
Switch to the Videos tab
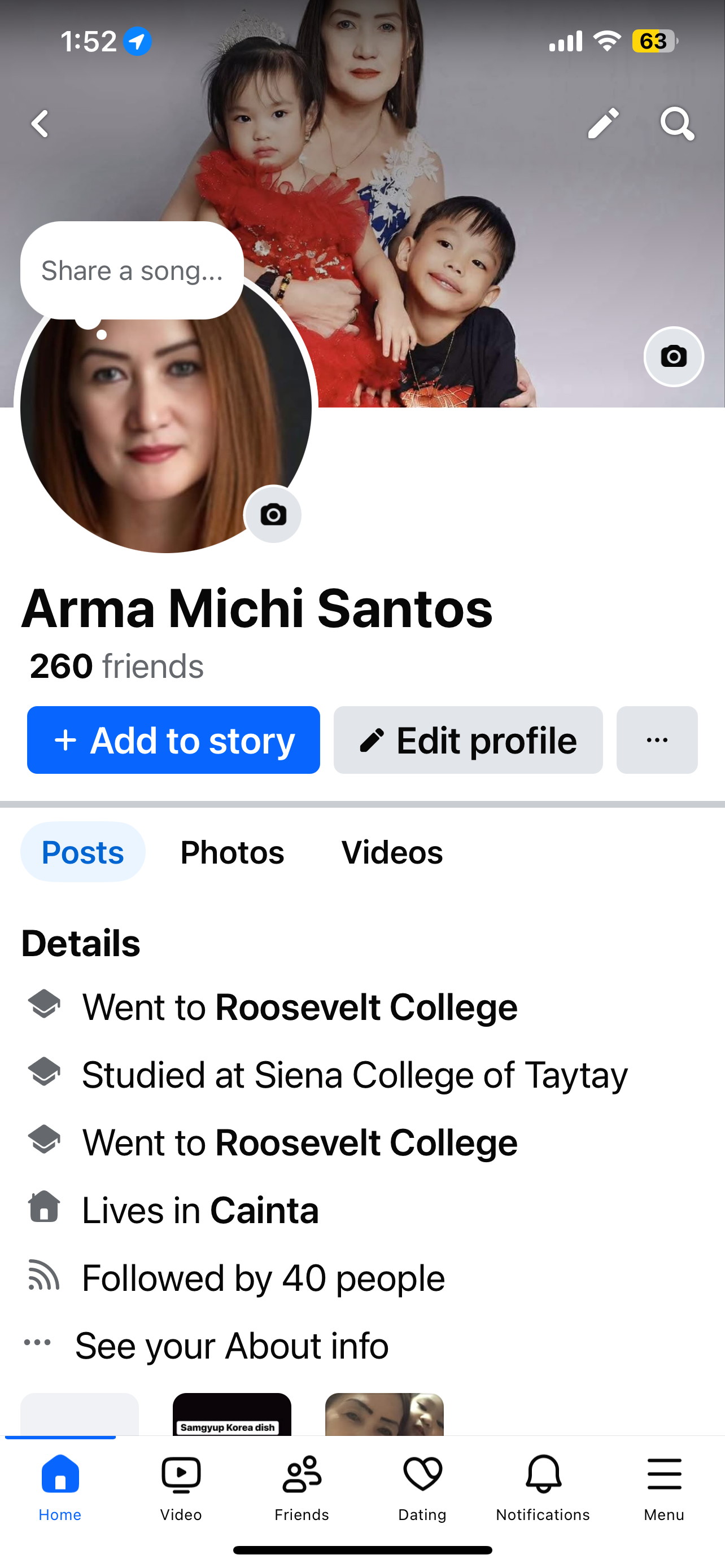[x=392, y=852]
